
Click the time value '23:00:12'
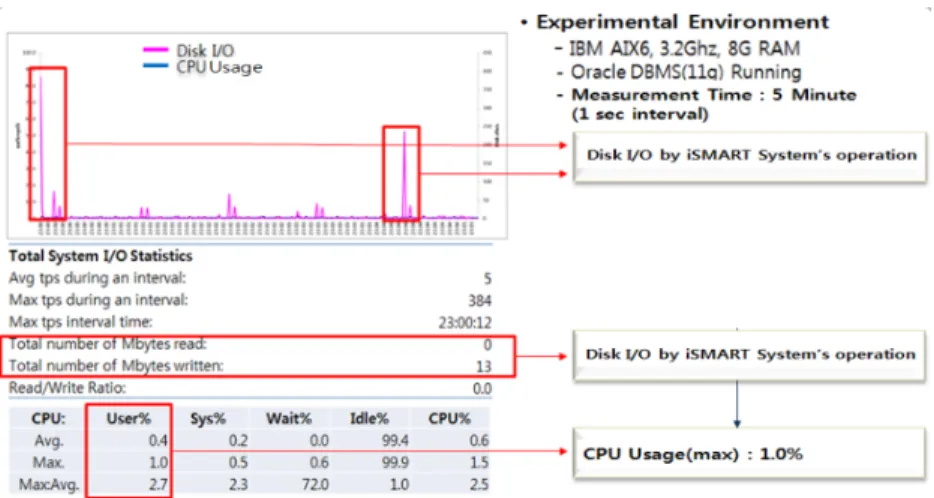click(x=465, y=323)
